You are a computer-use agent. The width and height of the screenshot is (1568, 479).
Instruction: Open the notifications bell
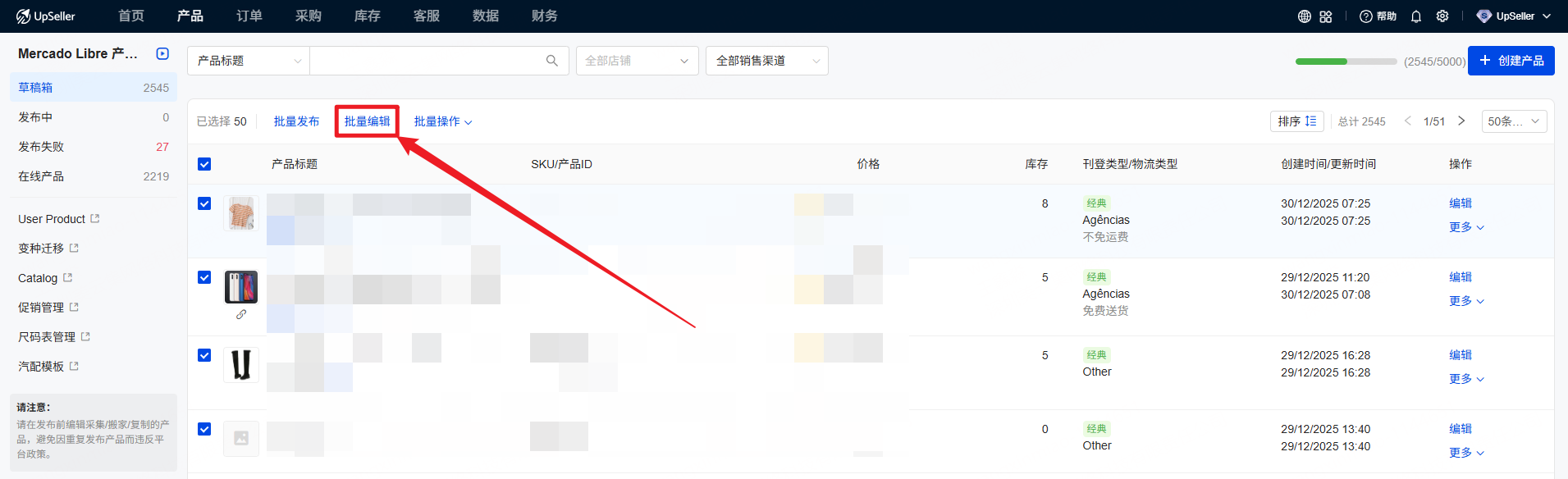(x=1416, y=16)
